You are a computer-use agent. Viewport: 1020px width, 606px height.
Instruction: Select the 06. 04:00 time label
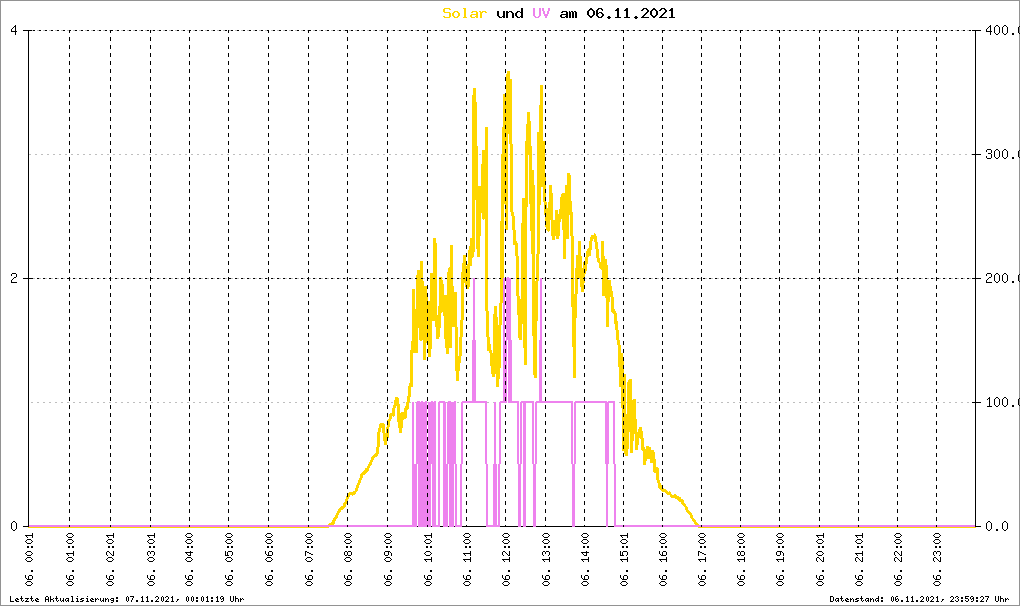(x=190, y=561)
